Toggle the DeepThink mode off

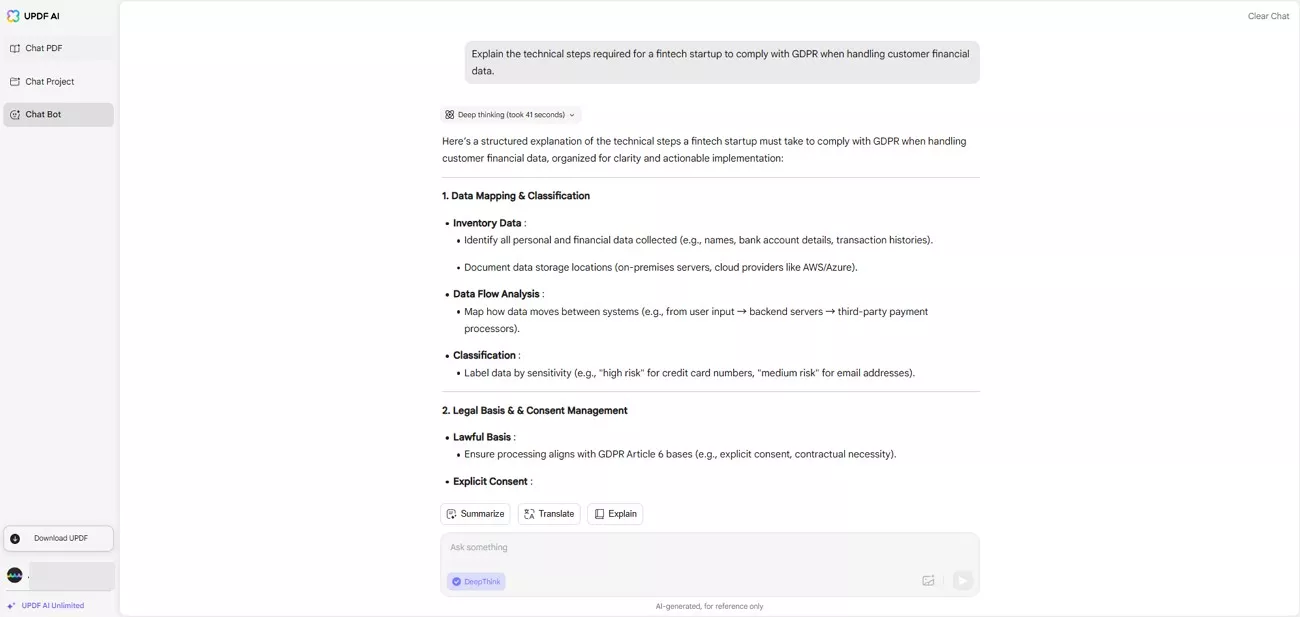[x=476, y=581]
